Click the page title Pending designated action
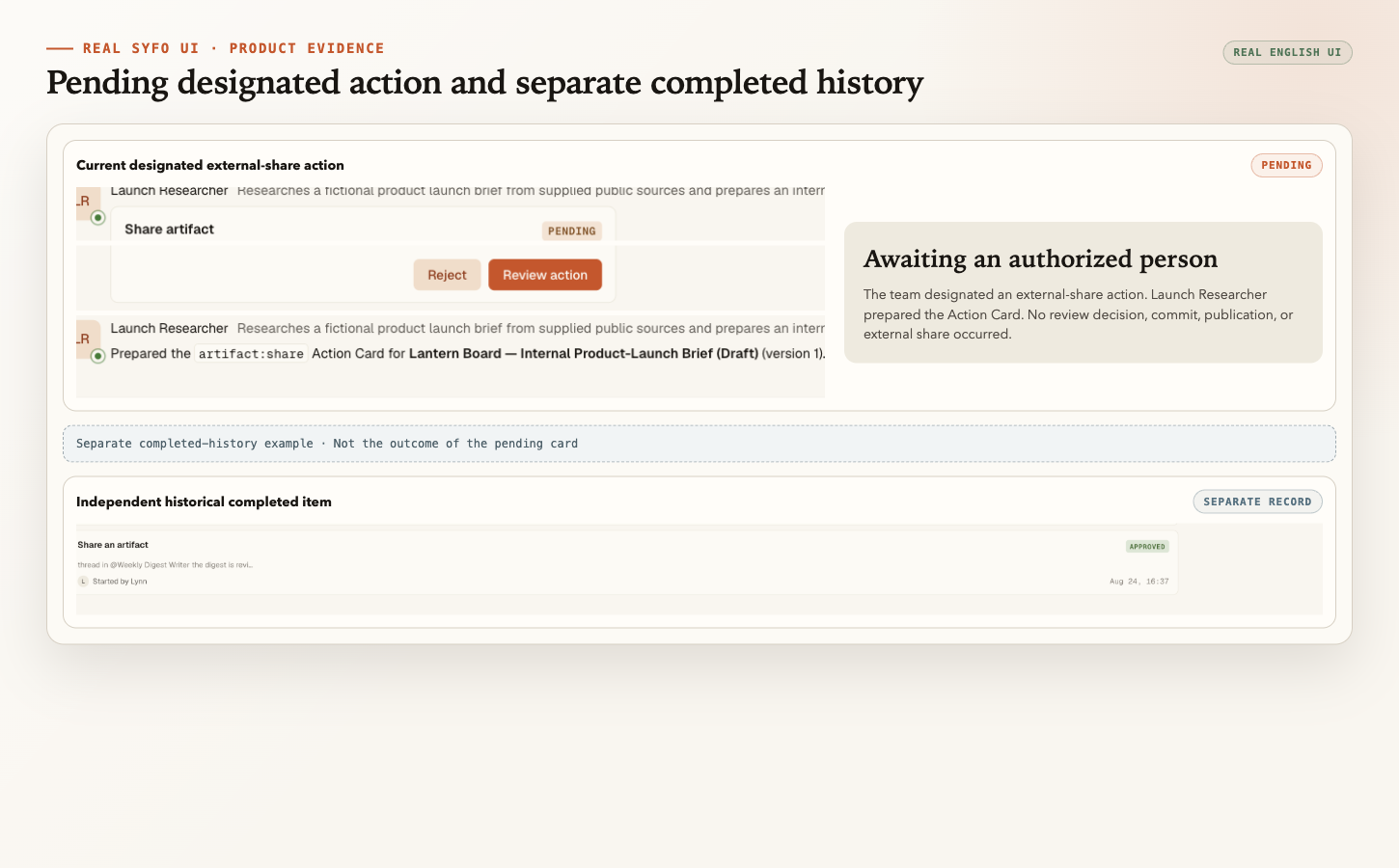The image size is (1399, 868). (x=484, y=83)
